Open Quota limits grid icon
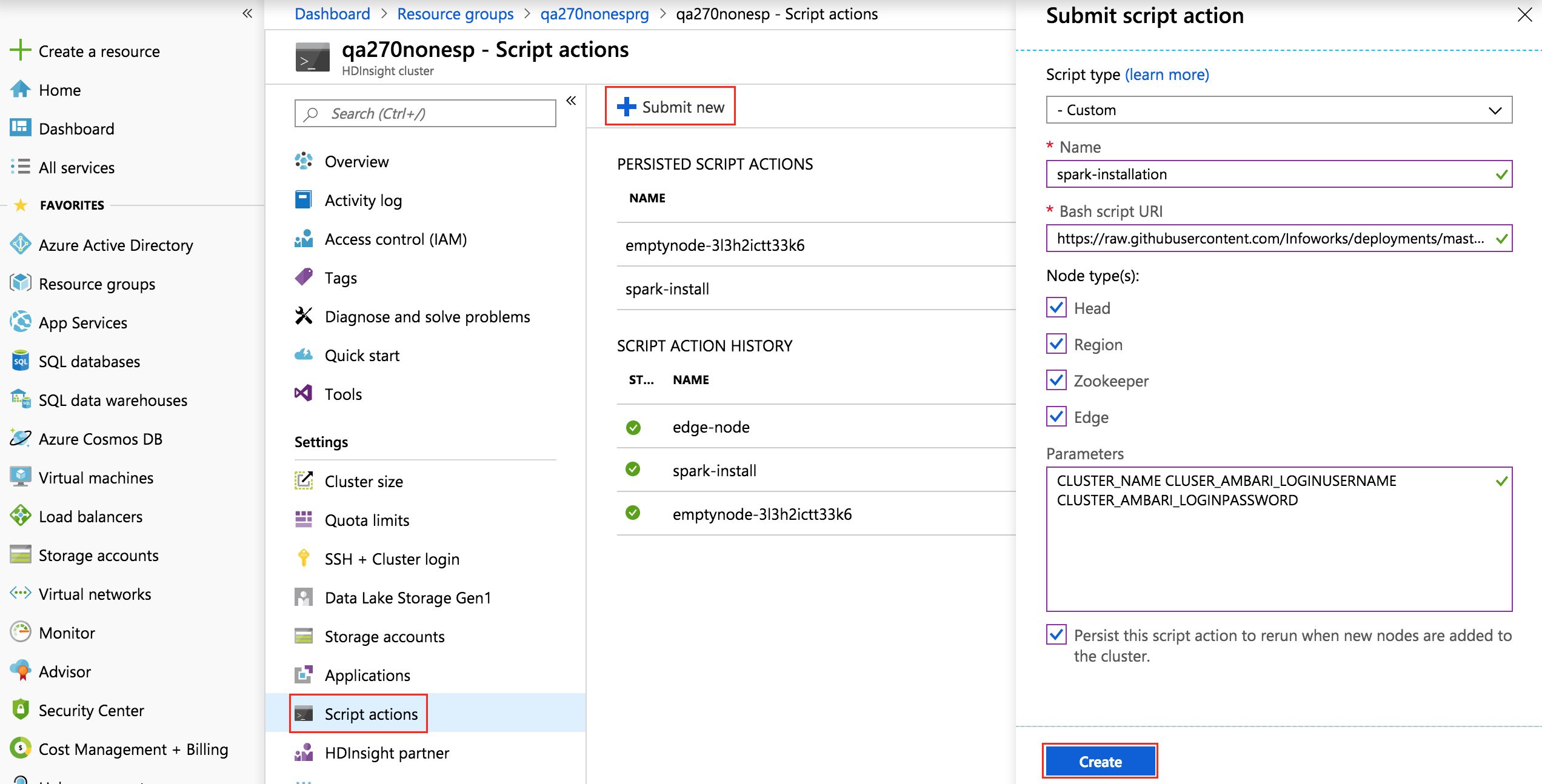Image resolution: width=1542 pixels, height=784 pixels. pyautogui.click(x=304, y=520)
